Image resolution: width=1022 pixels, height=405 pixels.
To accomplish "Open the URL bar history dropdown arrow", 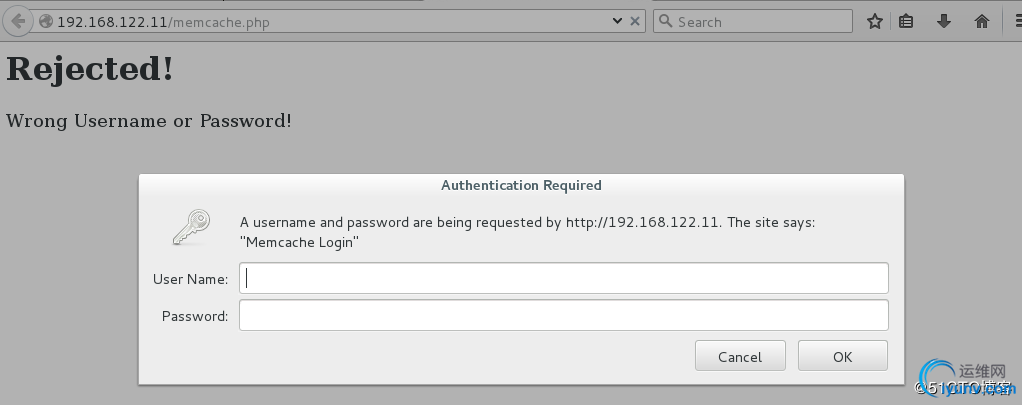I will click(x=617, y=21).
